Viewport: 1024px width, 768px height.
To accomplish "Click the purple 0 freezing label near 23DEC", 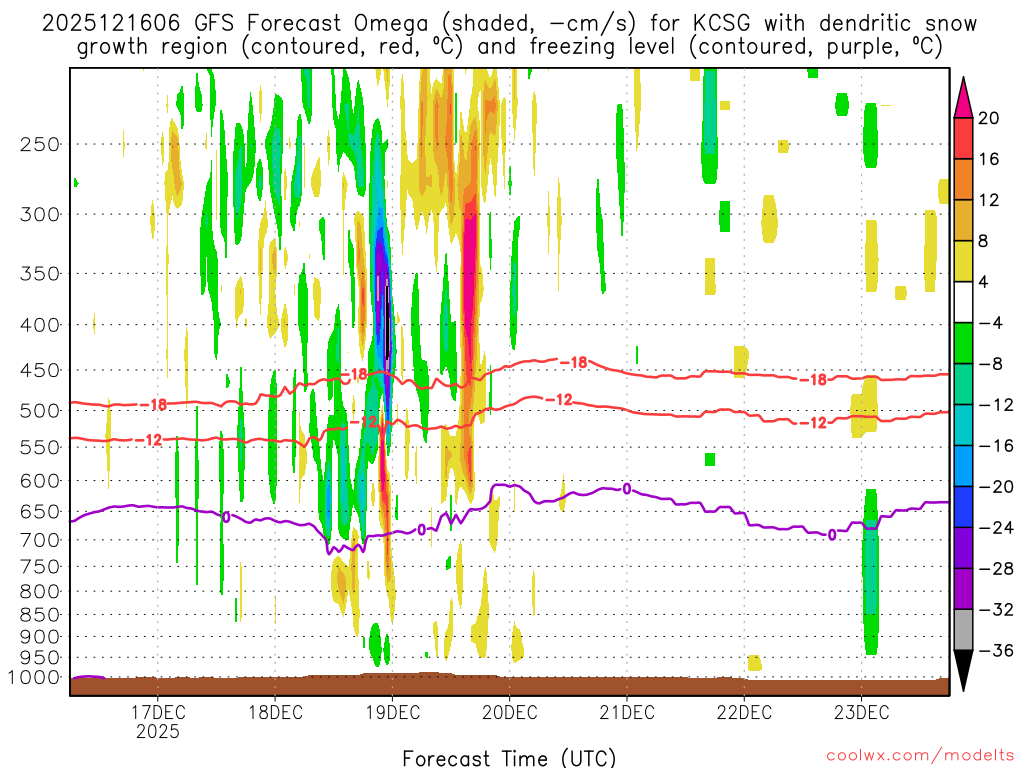I will pyautogui.click(x=831, y=535).
